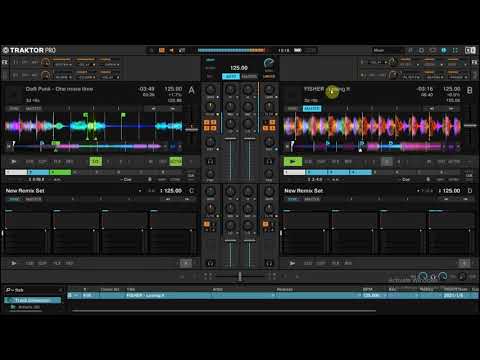Enable SYNC on Deck A
Image resolution: width=480 pixels, height=360 pixels.
click(14, 109)
